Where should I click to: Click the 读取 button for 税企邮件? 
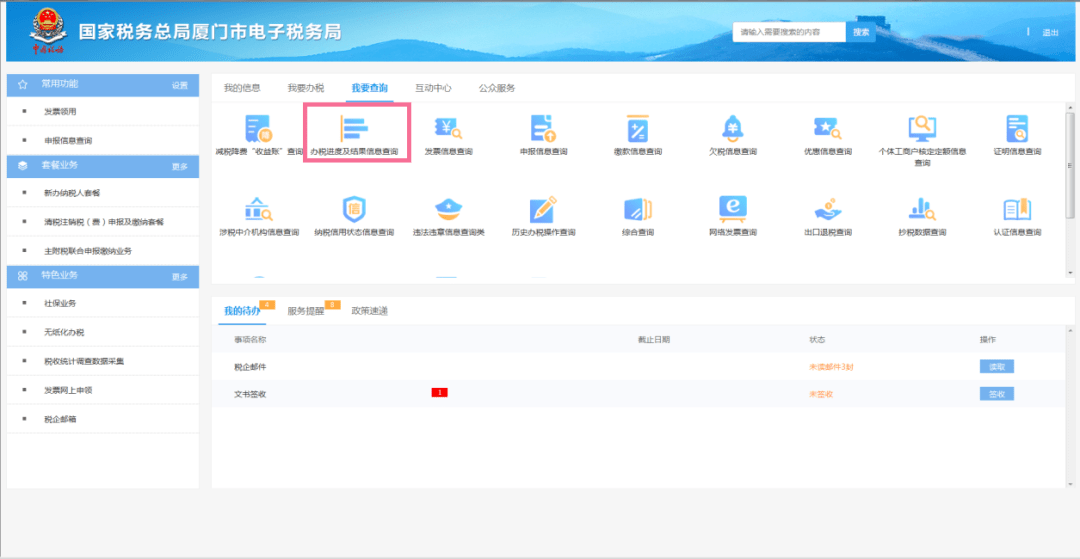coord(996,367)
